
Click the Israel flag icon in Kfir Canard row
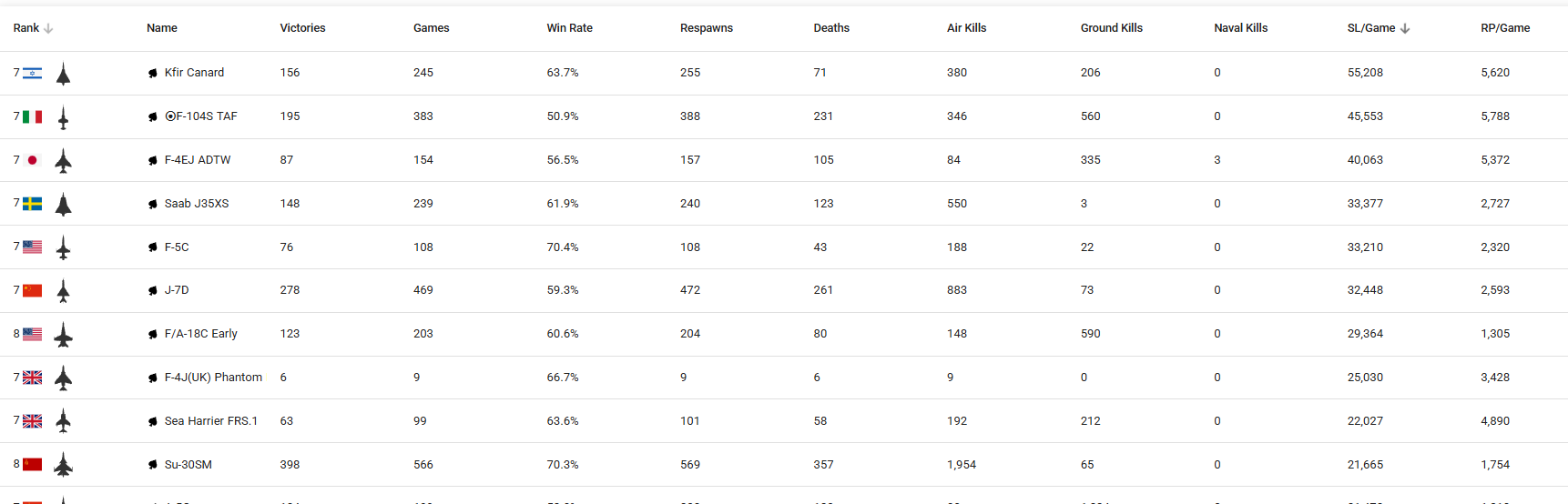(33, 74)
